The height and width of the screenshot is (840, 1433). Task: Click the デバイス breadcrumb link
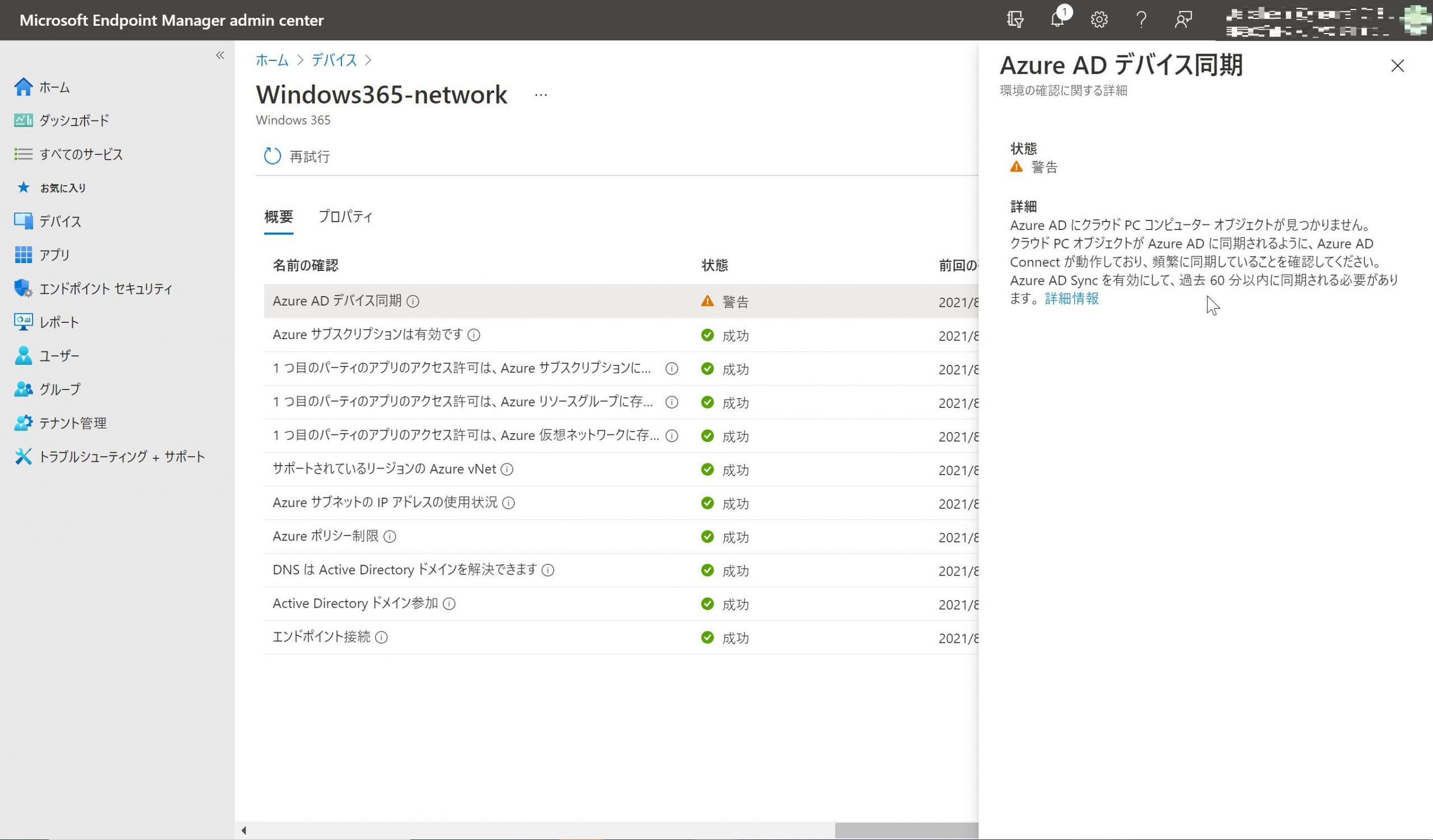pos(334,60)
